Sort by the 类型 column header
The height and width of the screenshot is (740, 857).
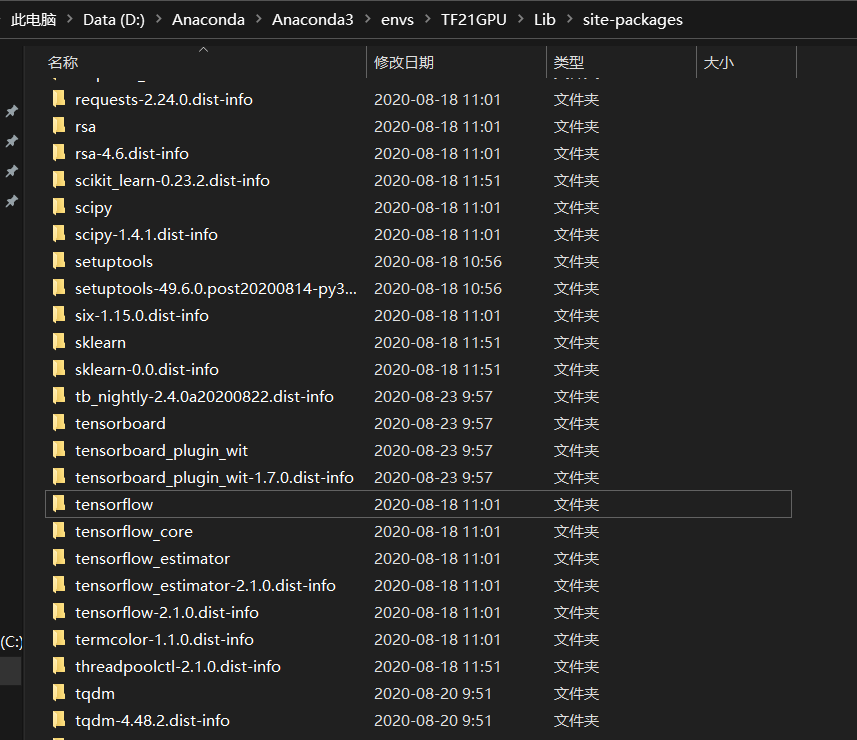click(568, 62)
